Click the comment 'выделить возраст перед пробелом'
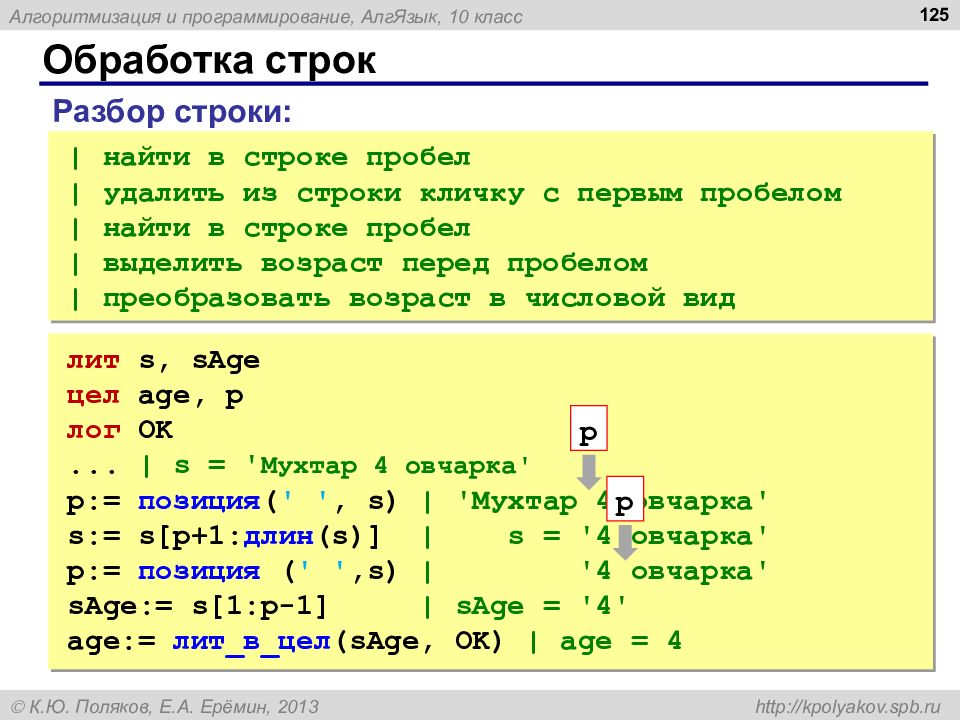 point(375,264)
